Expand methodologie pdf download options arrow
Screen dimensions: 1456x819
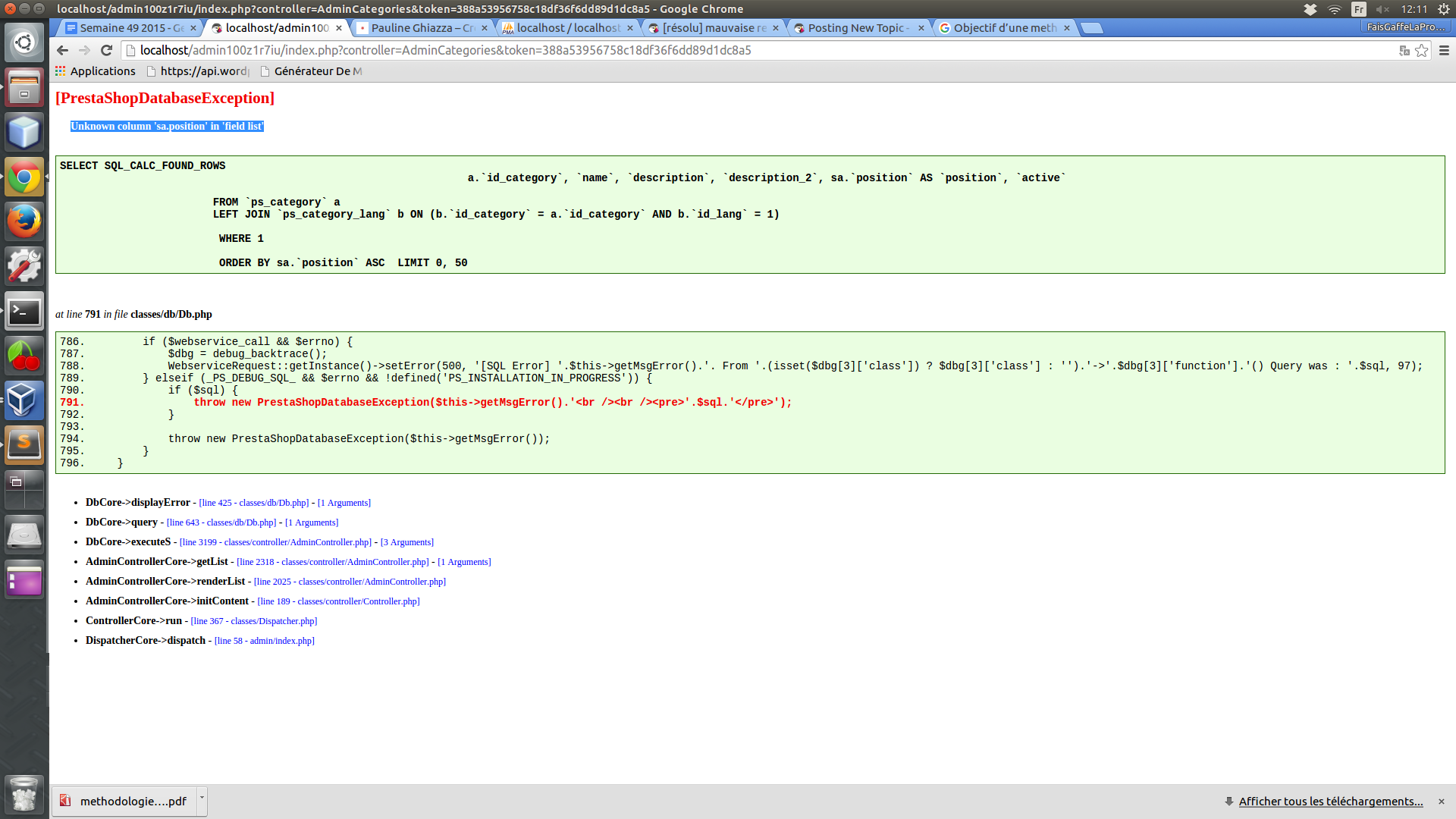click(202, 798)
